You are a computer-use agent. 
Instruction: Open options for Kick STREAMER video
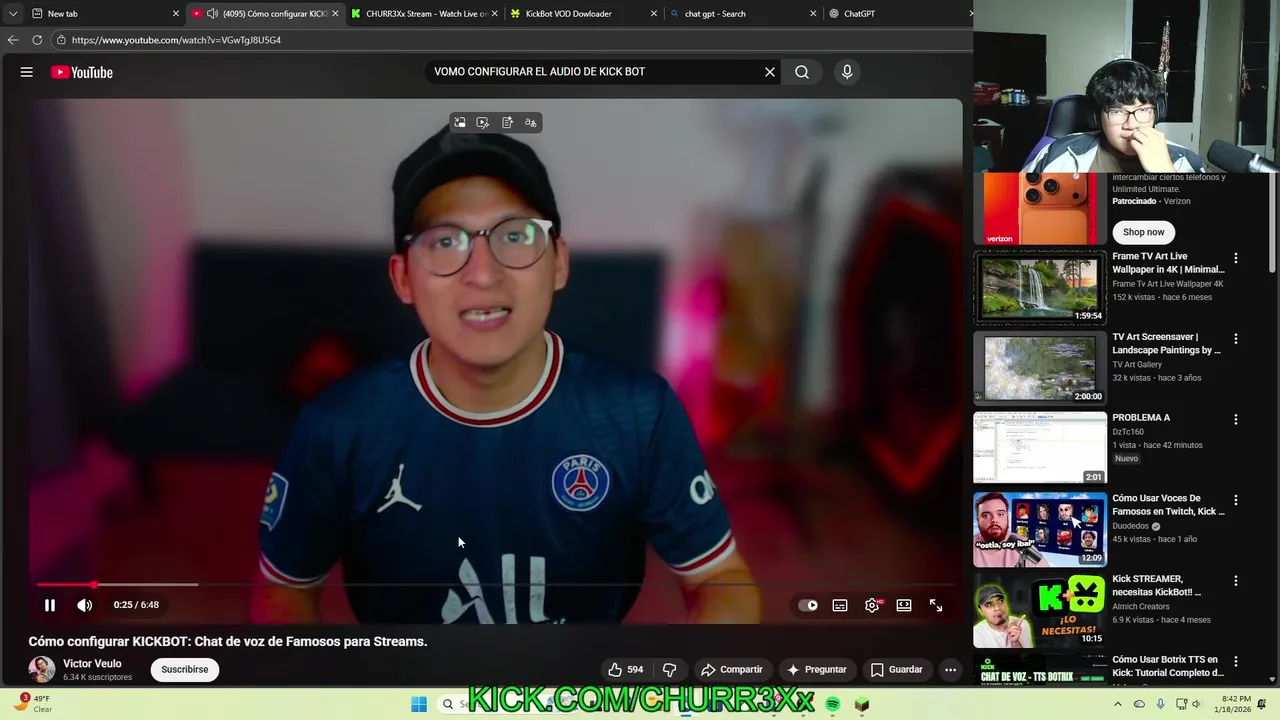tap(1235, 580)
